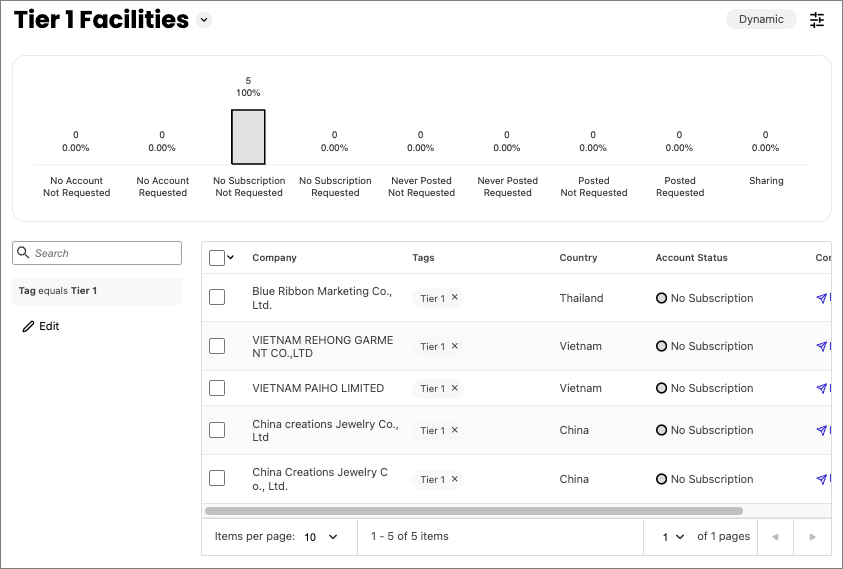The width and height of the screenshot is (843, 569).
Task: Go to the next page arrow
Action: (812, 537)
